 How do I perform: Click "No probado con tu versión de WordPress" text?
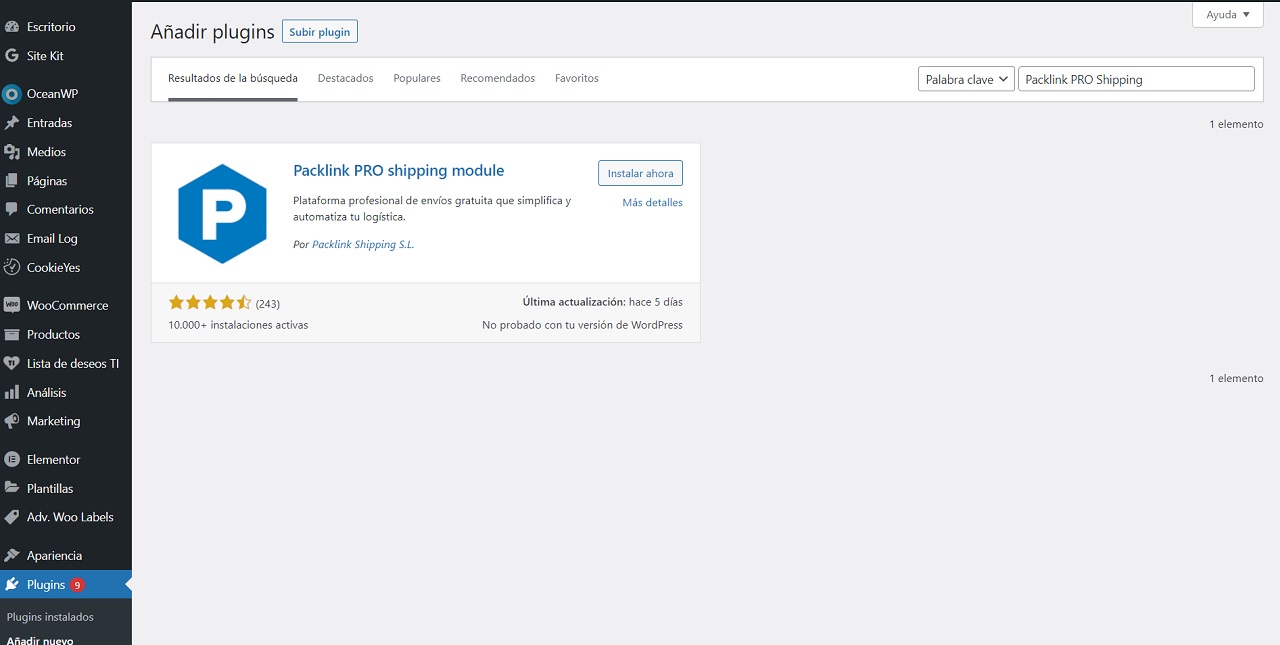coord(583,325)
